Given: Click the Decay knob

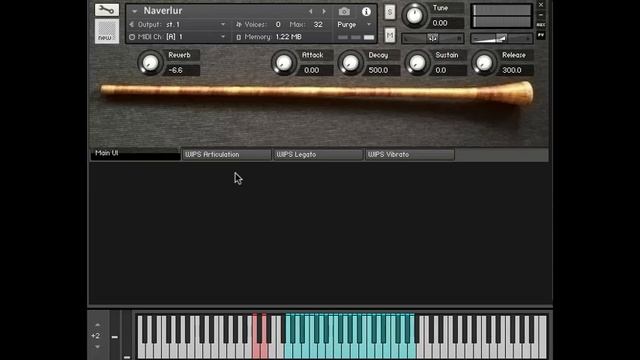Looking at the screenshot, I should coord(350,63).
